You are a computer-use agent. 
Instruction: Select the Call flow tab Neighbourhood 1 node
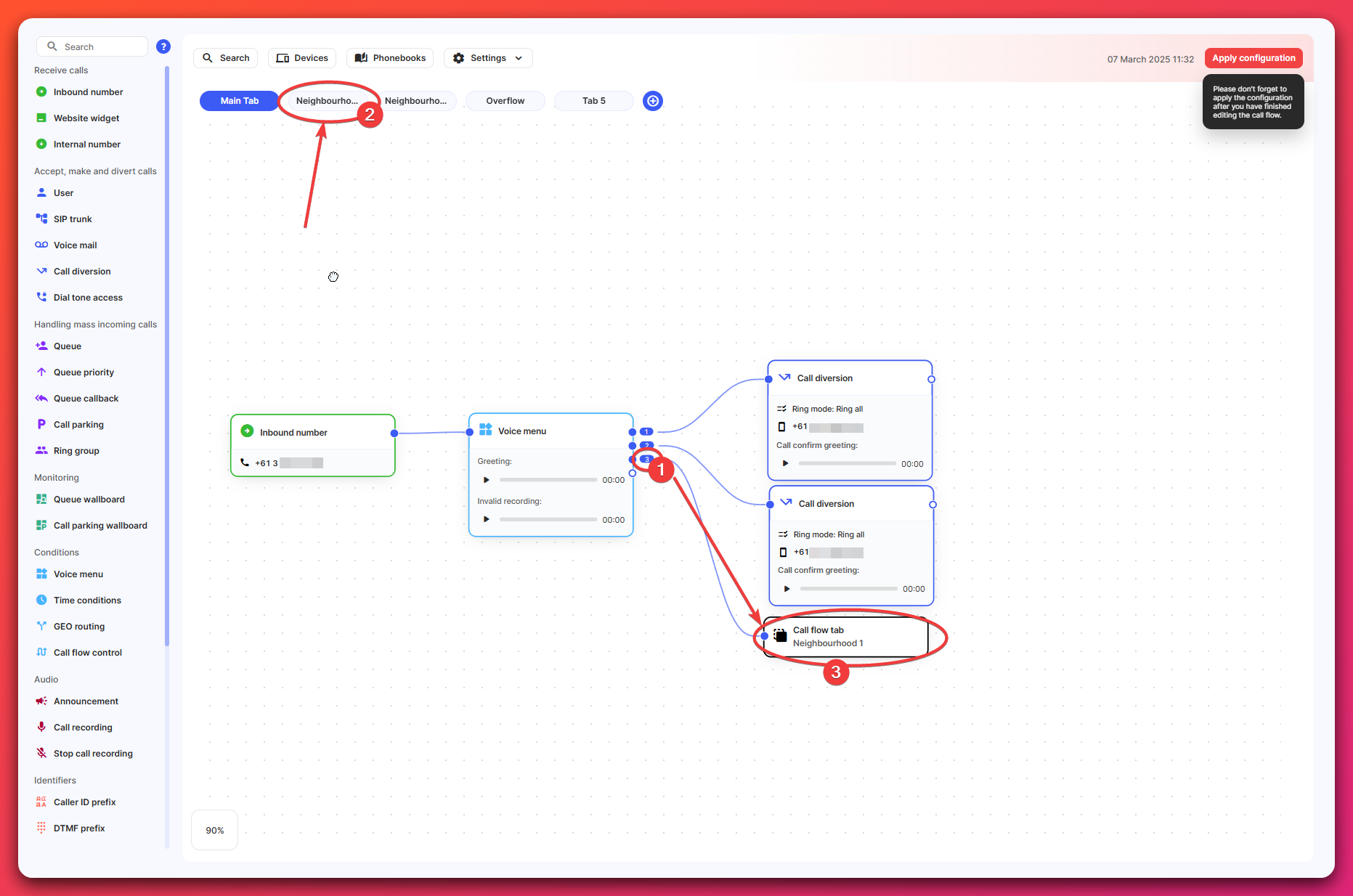(x=846, y=637)
